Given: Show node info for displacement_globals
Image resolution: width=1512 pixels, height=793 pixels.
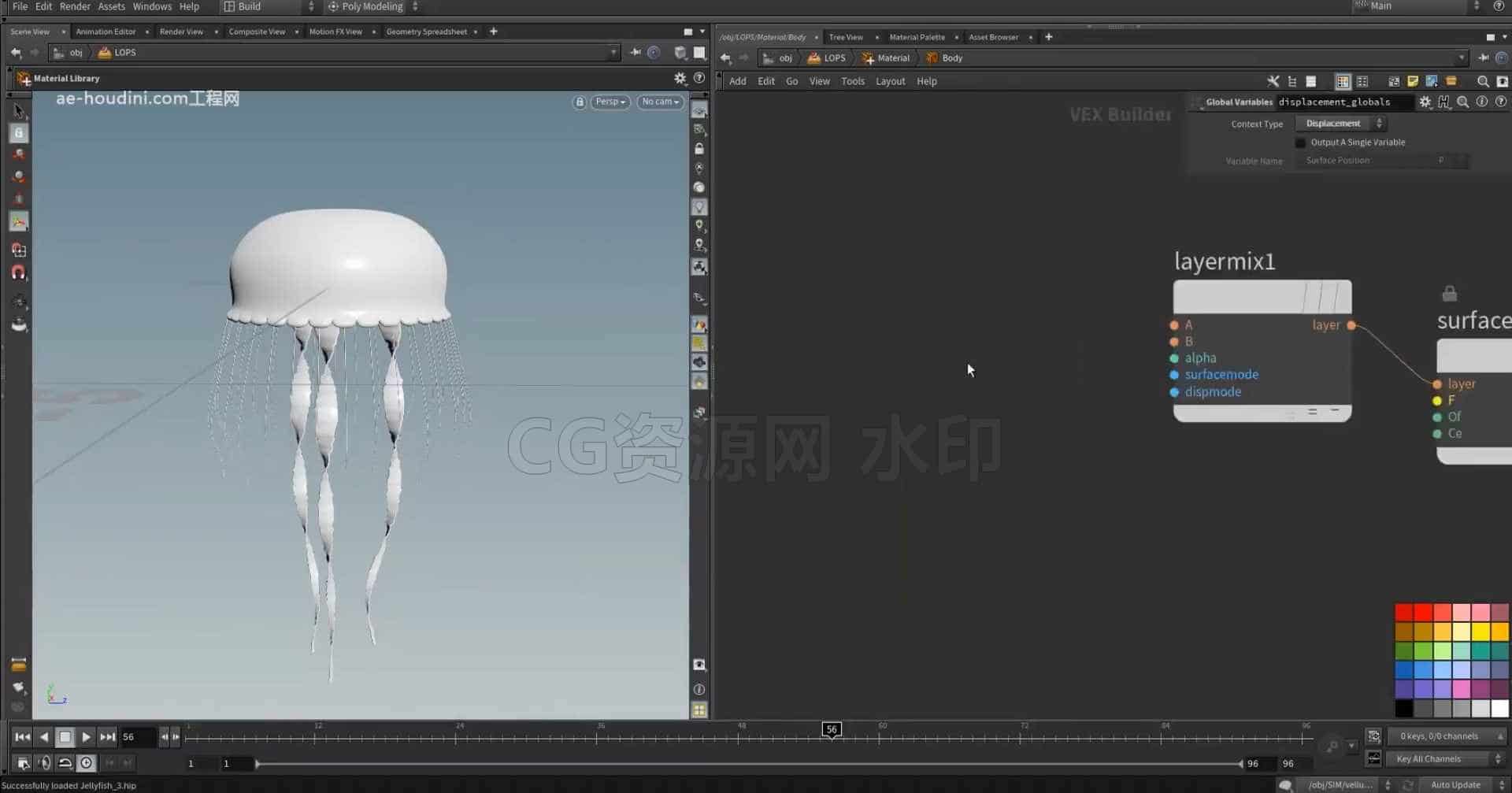Looking at the screenshot, I should (x=1482, y=102).
